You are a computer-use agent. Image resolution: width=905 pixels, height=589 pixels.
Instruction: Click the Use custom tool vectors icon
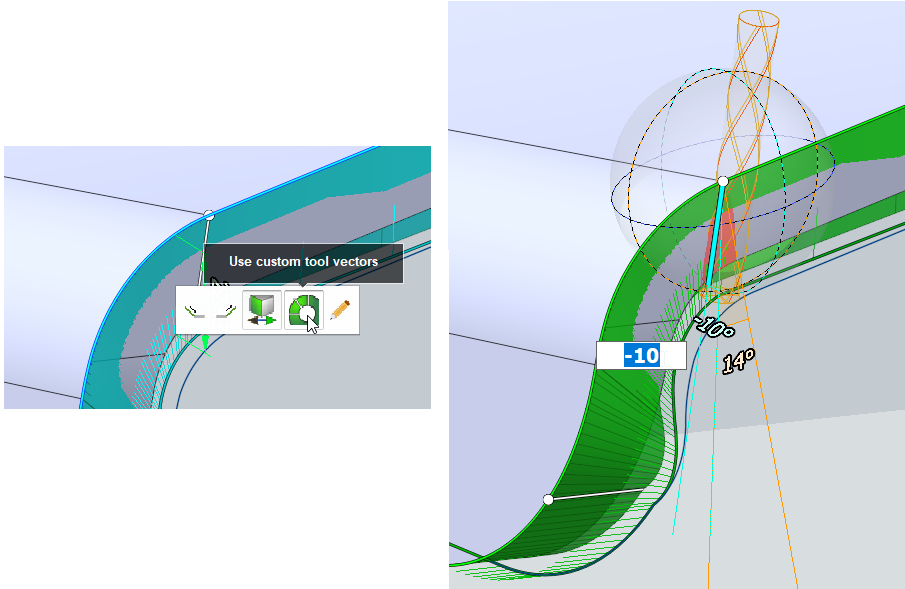[303, 311]
